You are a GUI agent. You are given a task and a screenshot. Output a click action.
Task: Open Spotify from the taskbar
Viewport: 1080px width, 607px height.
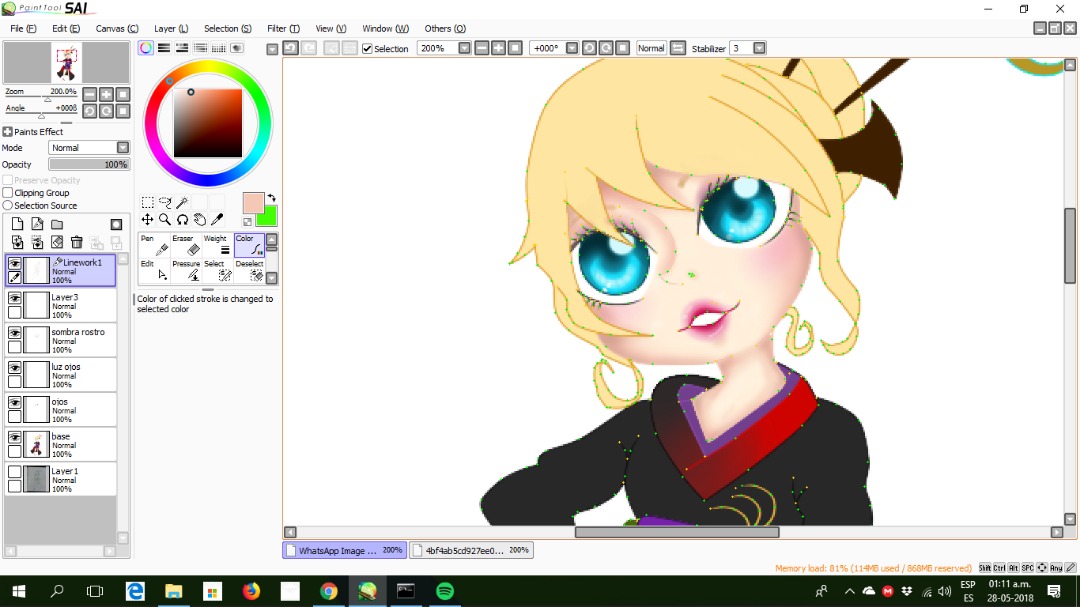(445, 591)
